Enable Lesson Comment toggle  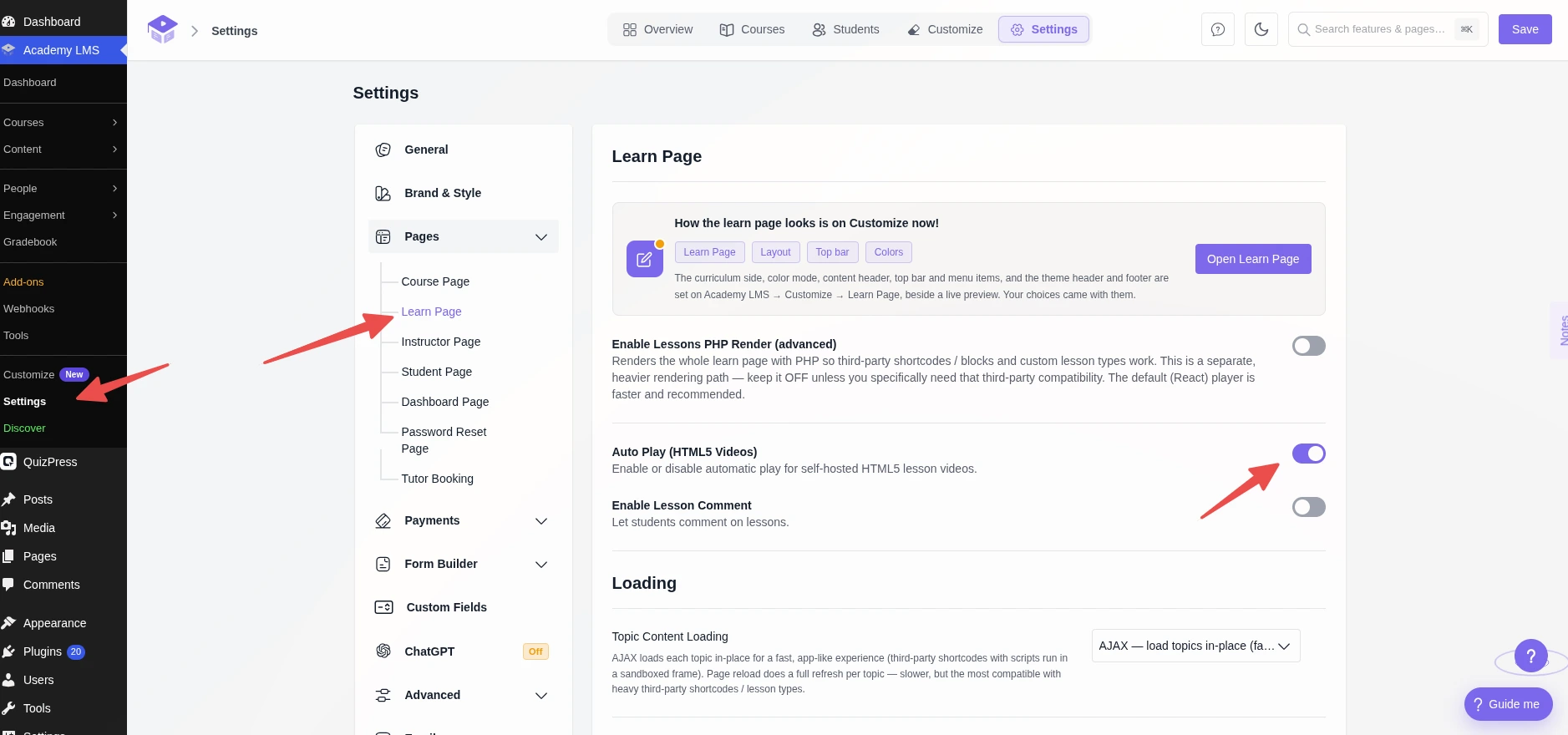1308,507
